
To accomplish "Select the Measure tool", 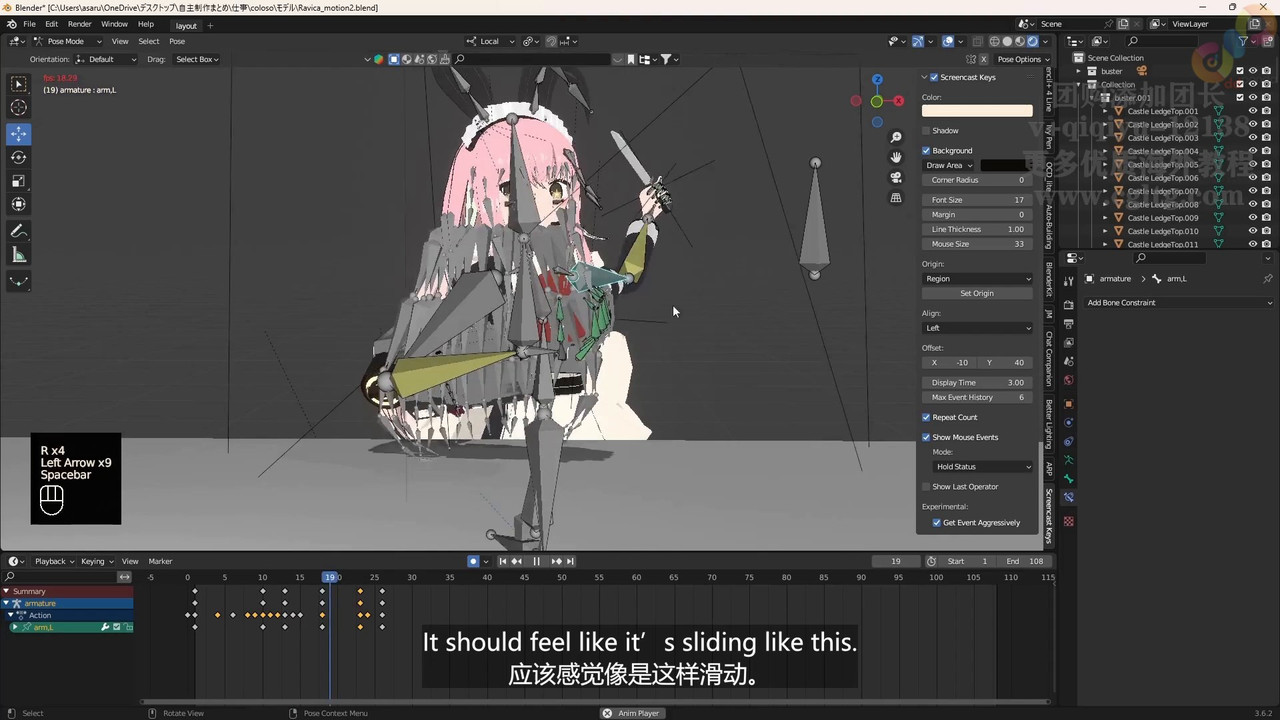I will [19, 255].
